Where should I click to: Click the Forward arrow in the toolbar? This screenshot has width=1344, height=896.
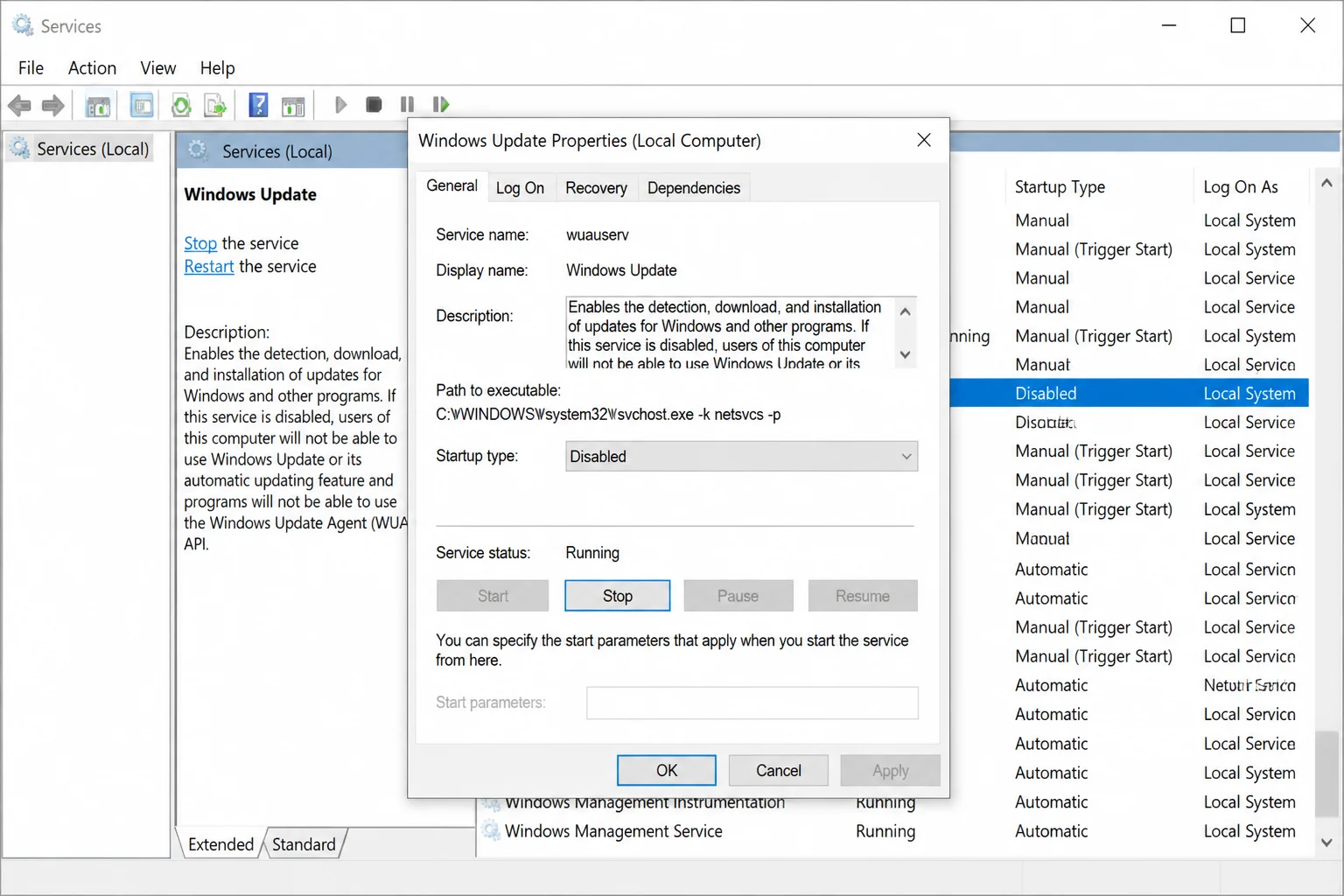pos(53,106)
